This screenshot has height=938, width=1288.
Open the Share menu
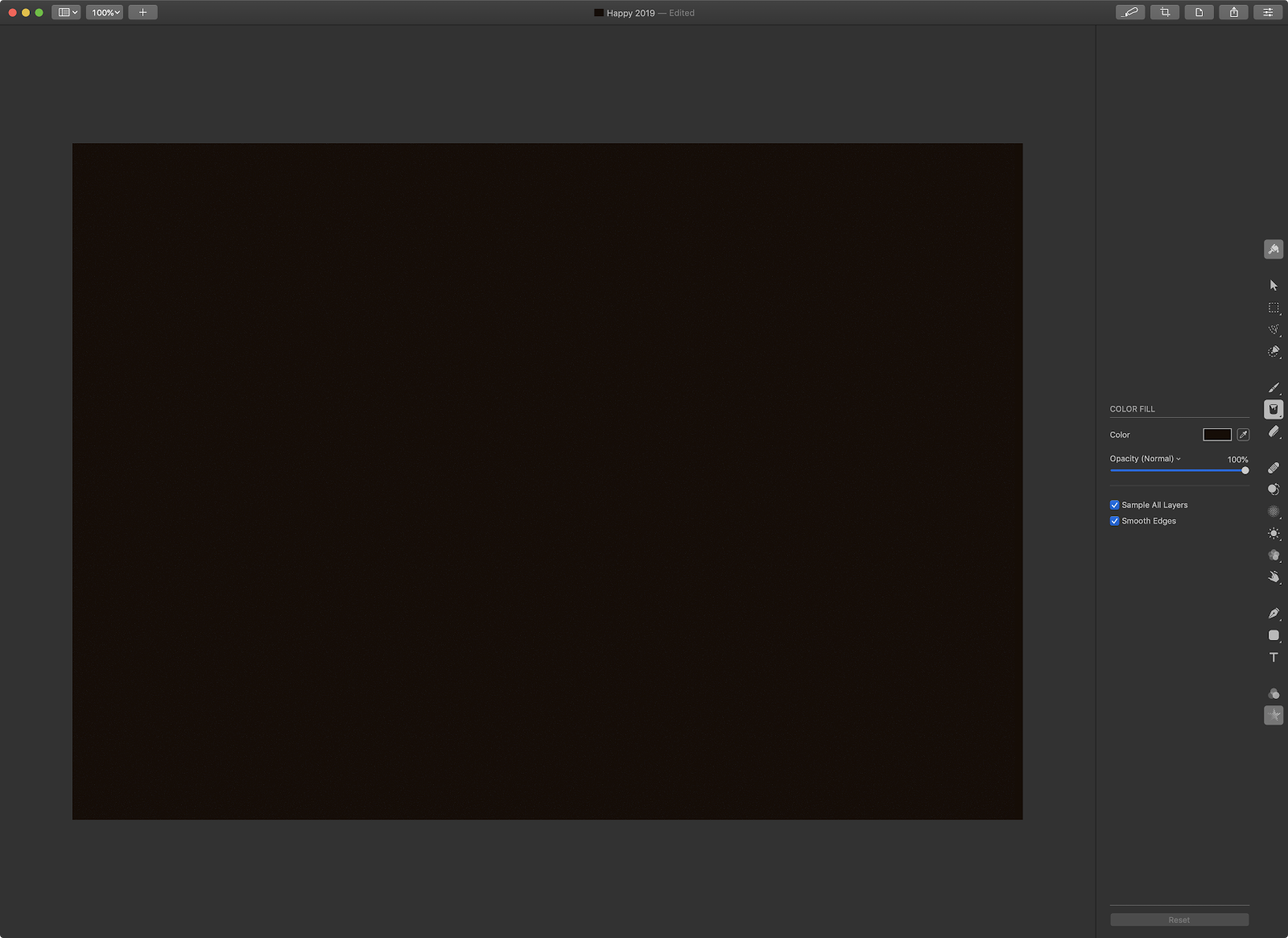[1233, 12]
